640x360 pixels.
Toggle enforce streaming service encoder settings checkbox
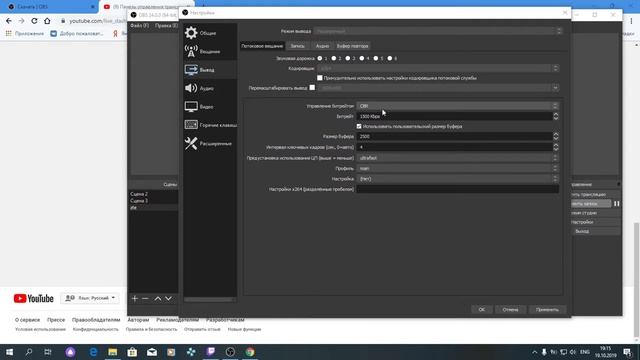320,78
